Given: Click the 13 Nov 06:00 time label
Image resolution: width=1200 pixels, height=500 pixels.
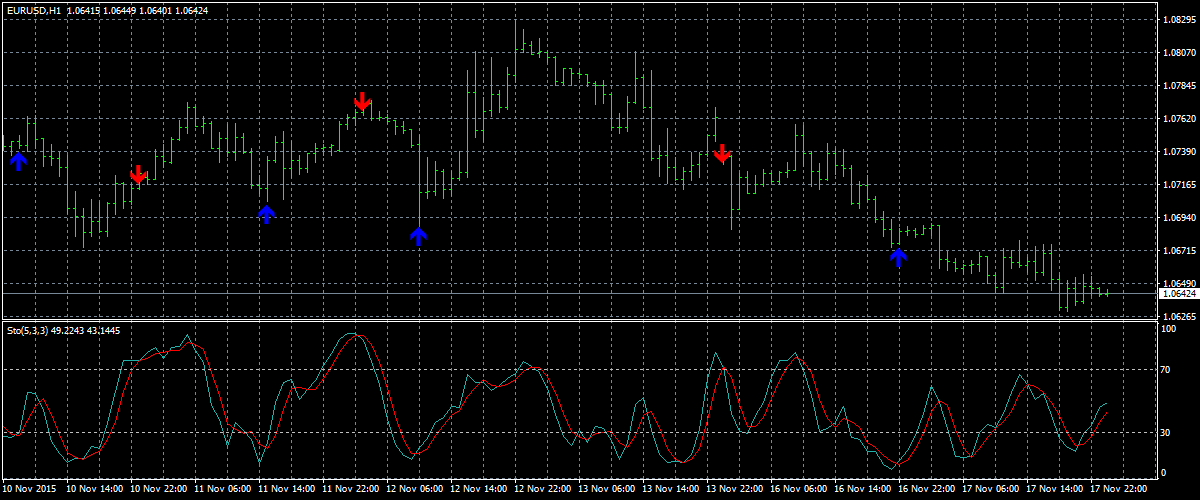Looking at the screenshot, I should (x=607, y=489).
